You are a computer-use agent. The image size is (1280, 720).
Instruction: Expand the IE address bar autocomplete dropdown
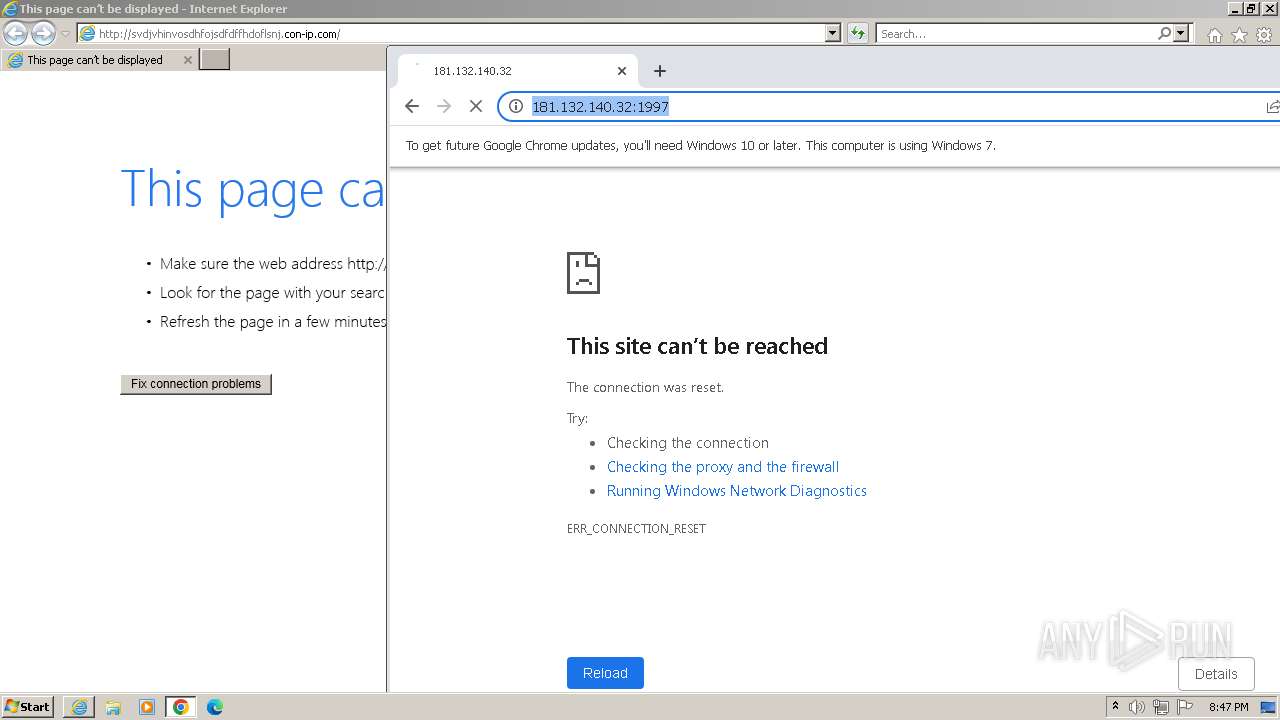point(833,33)
